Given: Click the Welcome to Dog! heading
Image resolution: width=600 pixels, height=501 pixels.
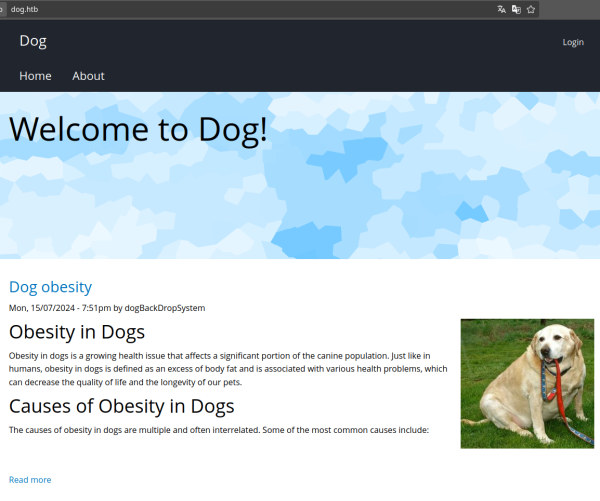Looking at the screenshot, I should (138, 129).
